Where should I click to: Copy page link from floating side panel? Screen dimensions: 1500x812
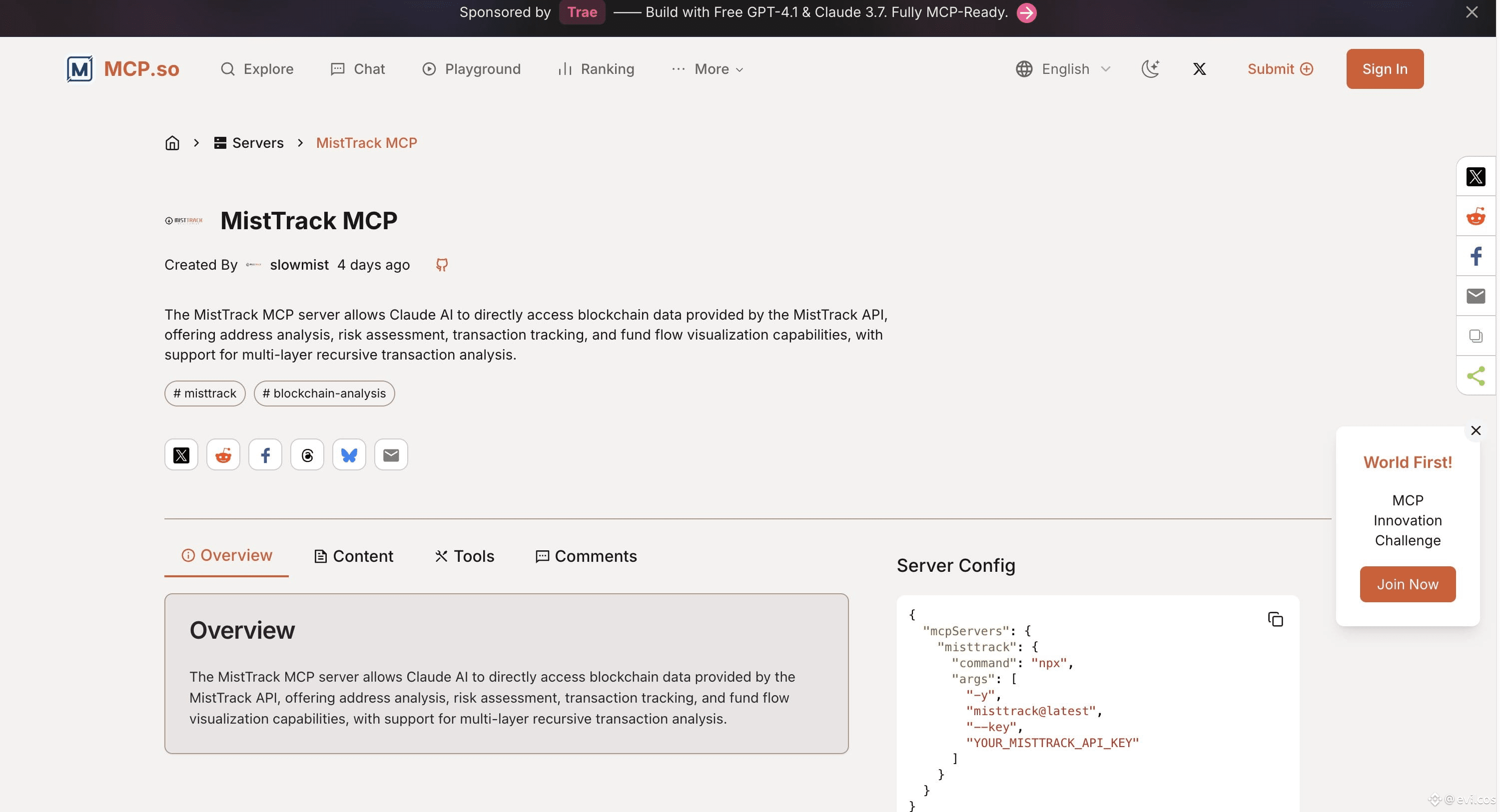1476,336
